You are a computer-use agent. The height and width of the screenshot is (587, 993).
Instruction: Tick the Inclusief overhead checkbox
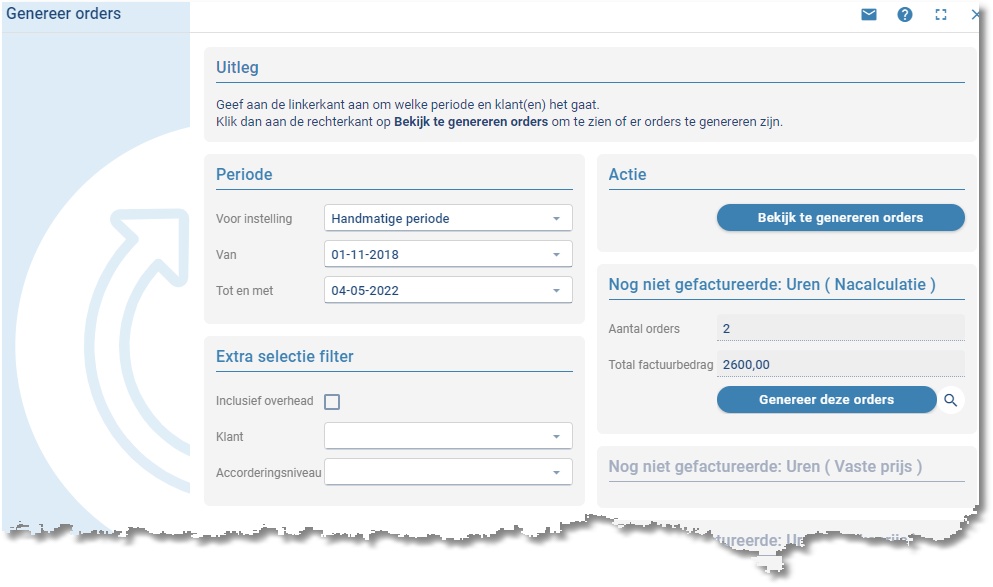point(332,402)
